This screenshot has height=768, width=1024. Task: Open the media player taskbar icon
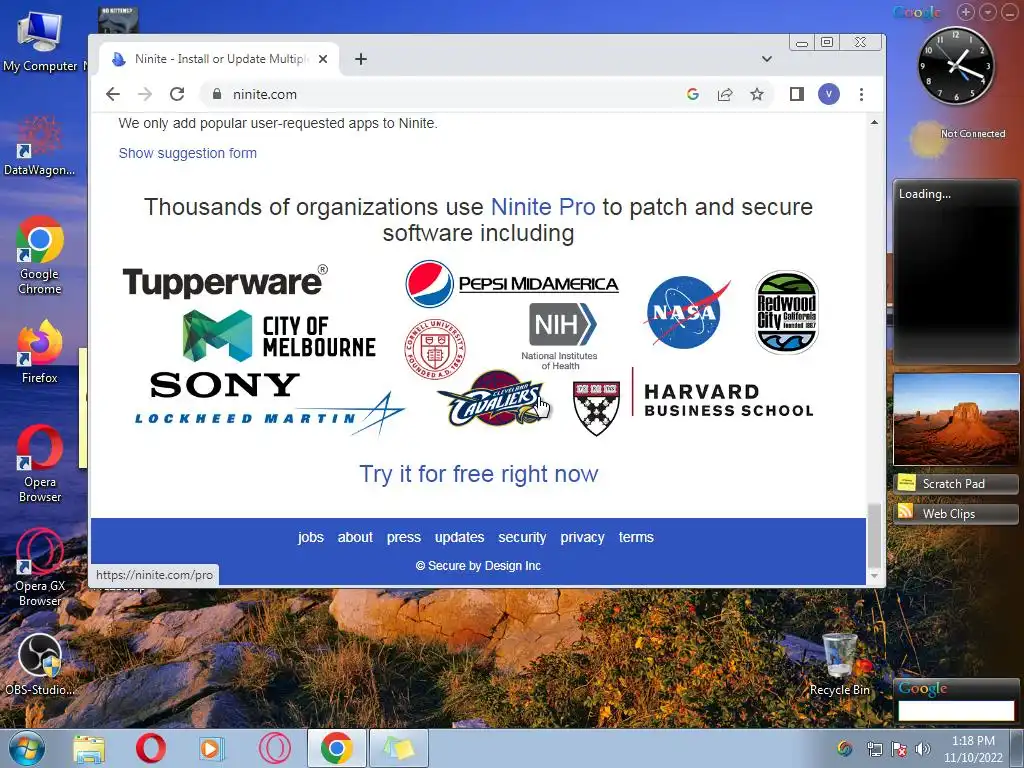[x=211, y=748]
